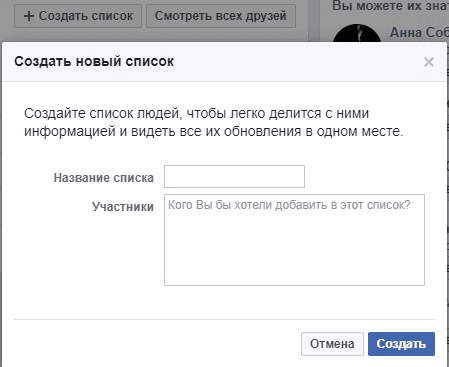Open the Анна profile link in the background
Screen dimensions: 449x367
[419, 32]
